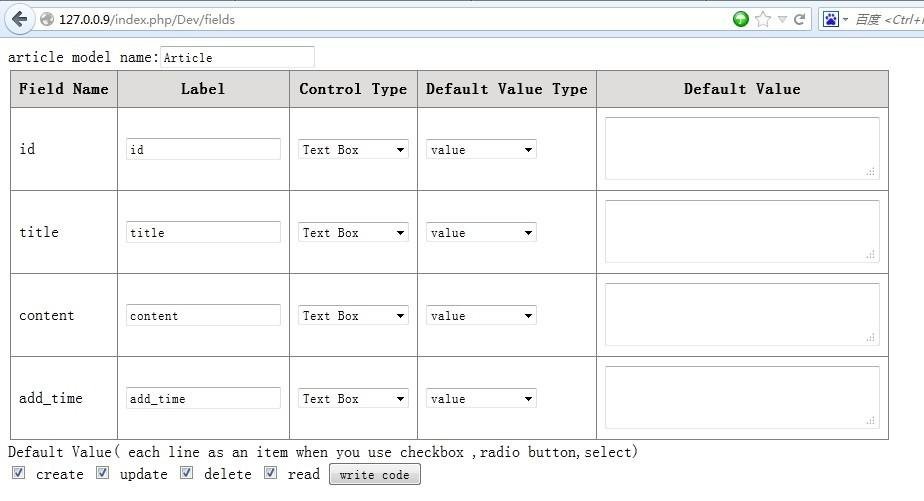Toggle the delete checkbox
This screenshot has height=501, width=924.
(x=186, y=473)
